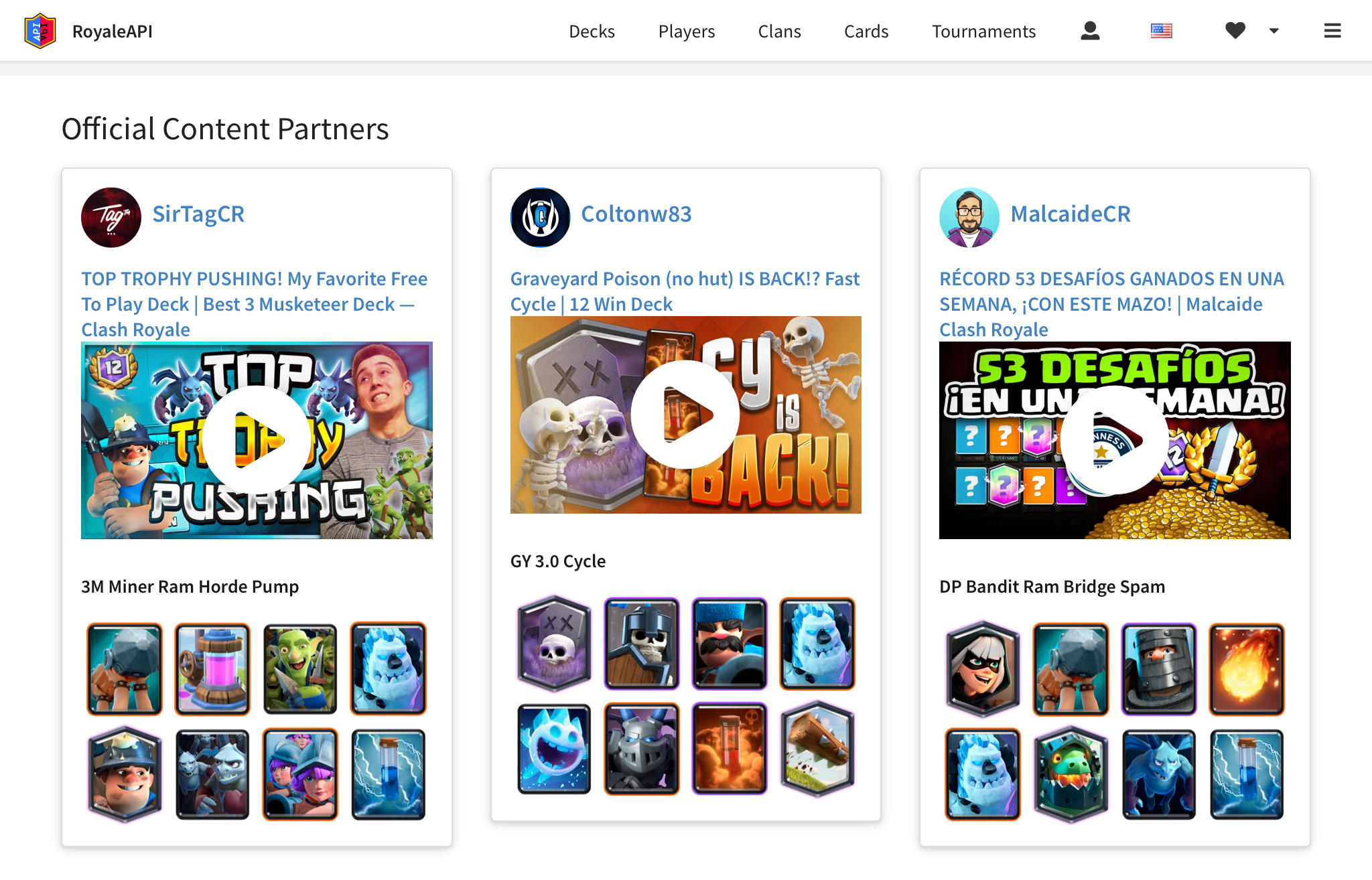Select Zap card in SirTagCR deck
This screenshot has width=1372, height=880.
point(388,775)
